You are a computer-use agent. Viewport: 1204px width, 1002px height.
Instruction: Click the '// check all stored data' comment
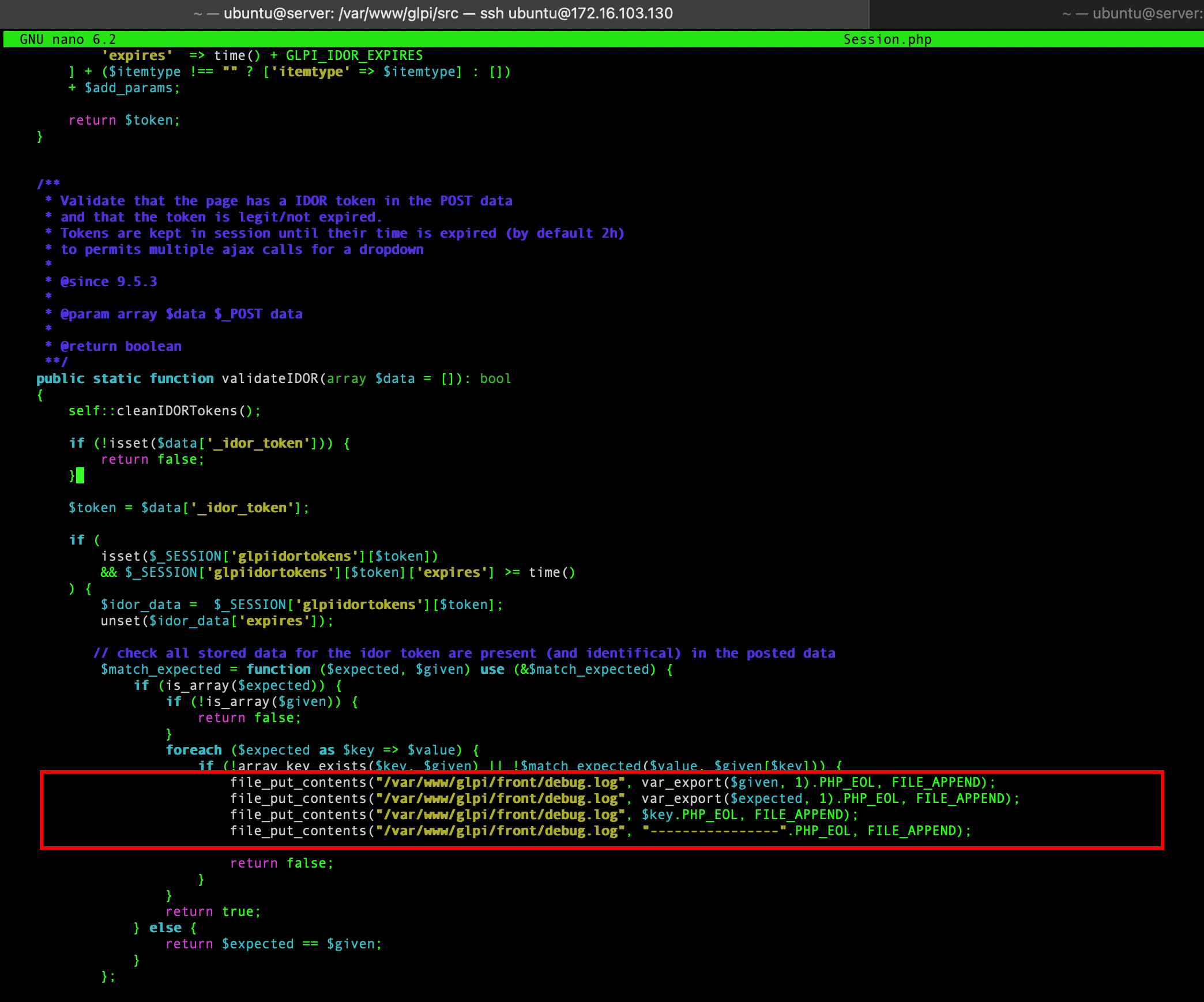[464, 653]
